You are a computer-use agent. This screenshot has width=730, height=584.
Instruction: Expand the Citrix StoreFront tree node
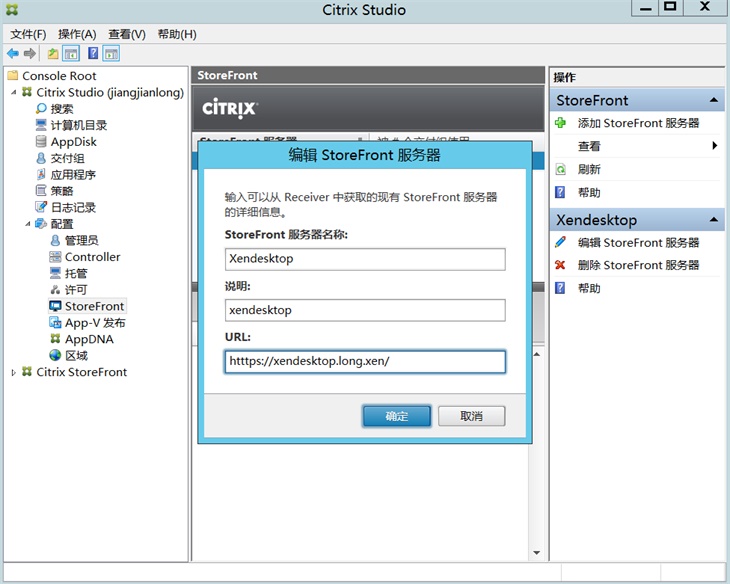(14, 372)
